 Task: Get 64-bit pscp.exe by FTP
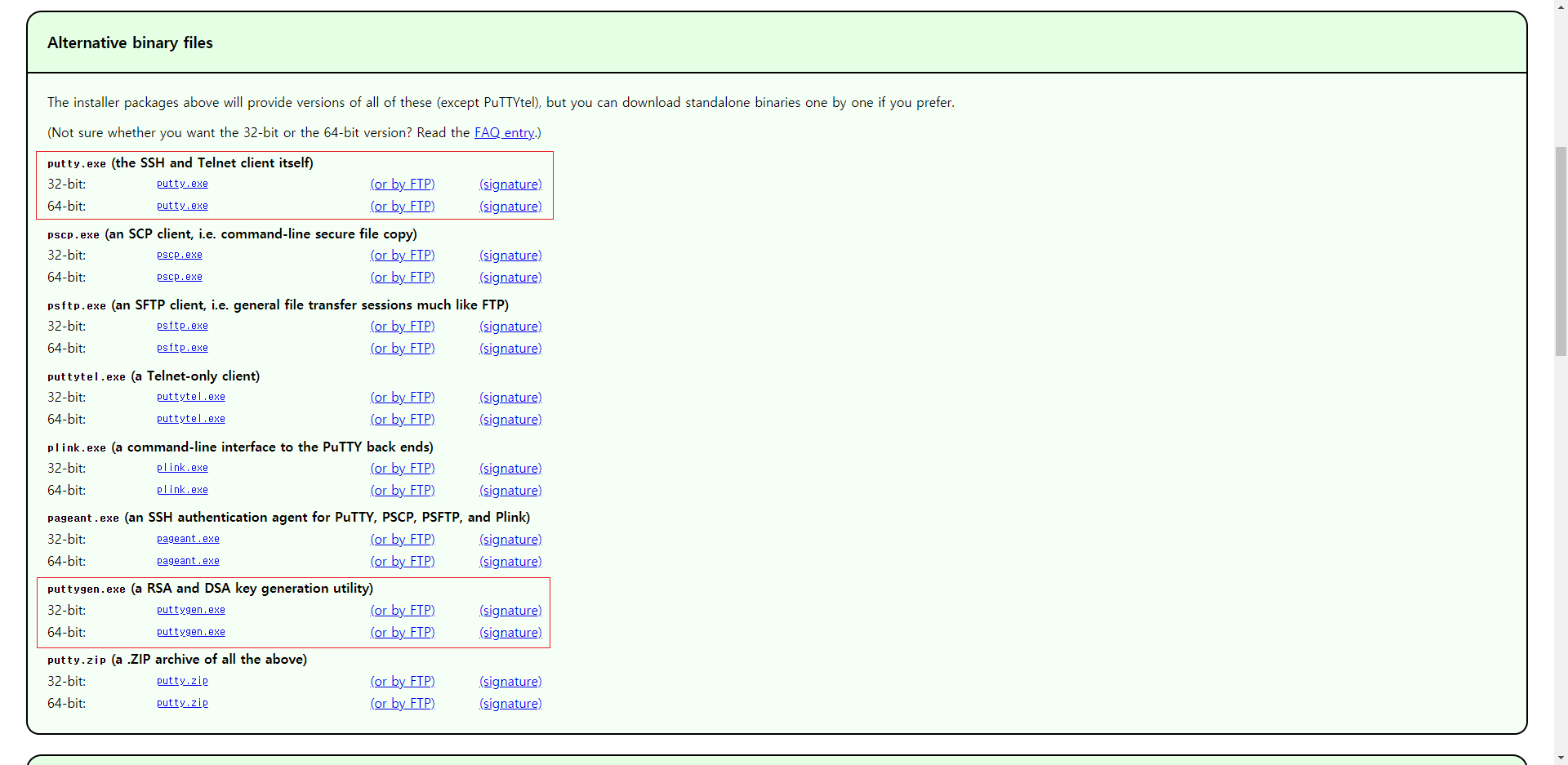403,277
